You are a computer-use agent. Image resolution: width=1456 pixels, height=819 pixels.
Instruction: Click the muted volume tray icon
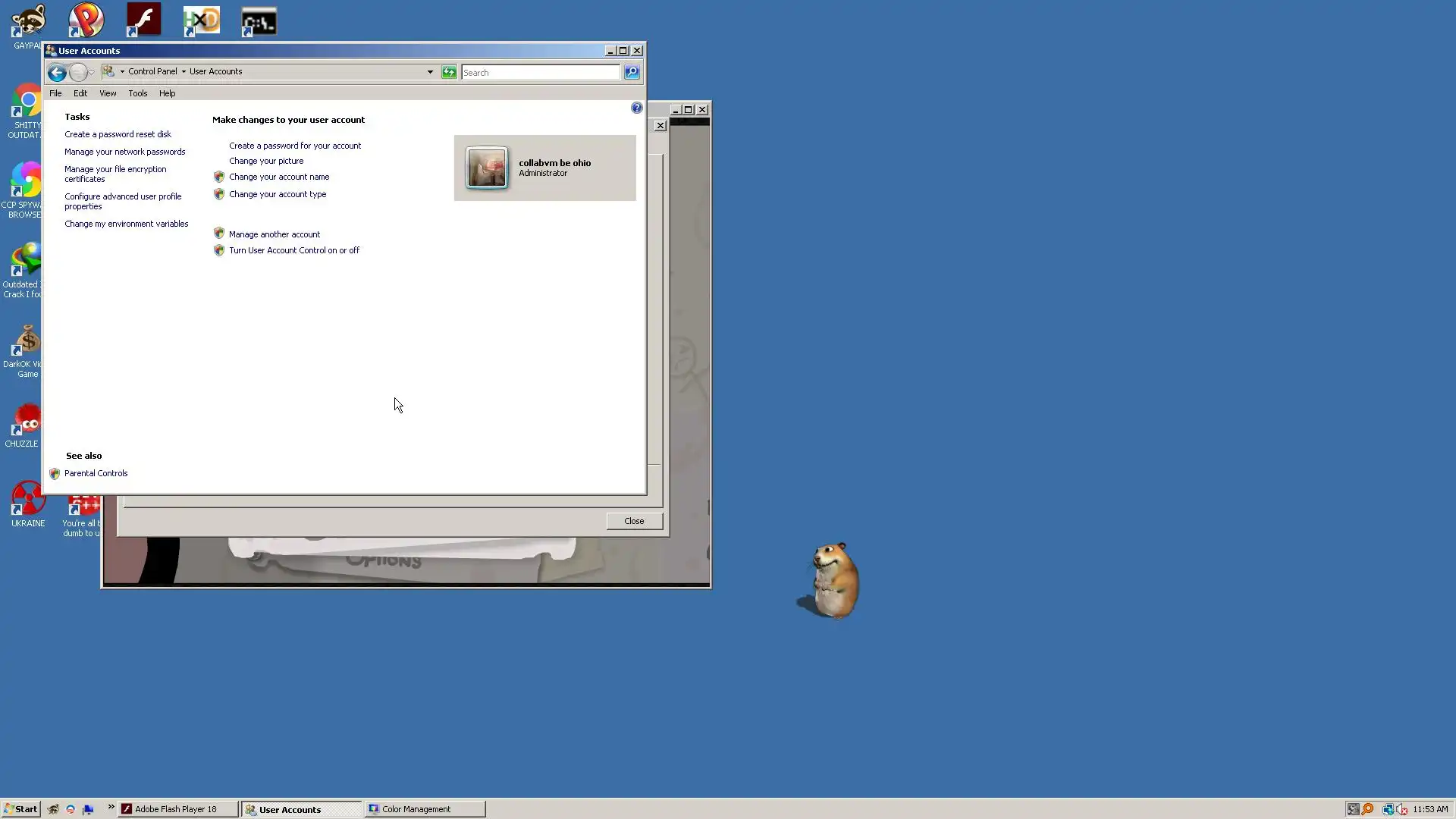(x=1402, y=809)
